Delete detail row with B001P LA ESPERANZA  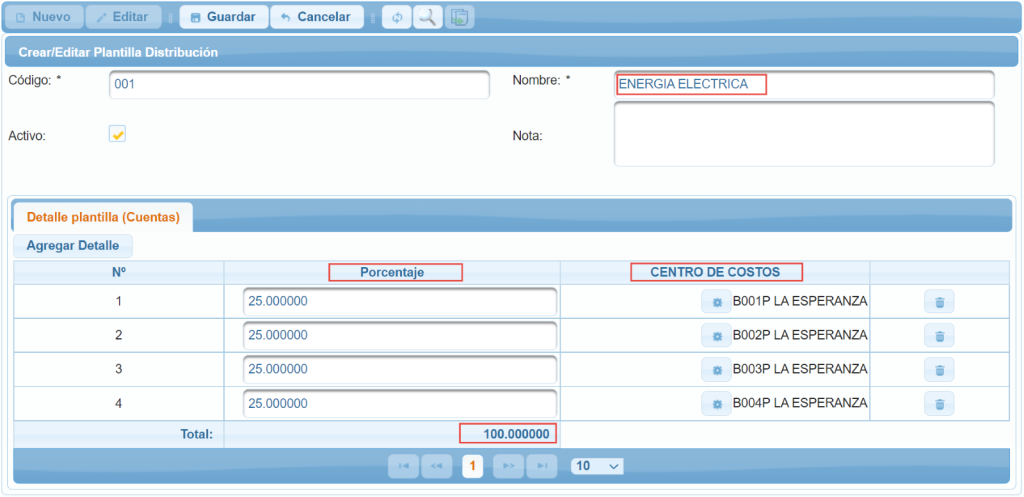coord(939,302)
